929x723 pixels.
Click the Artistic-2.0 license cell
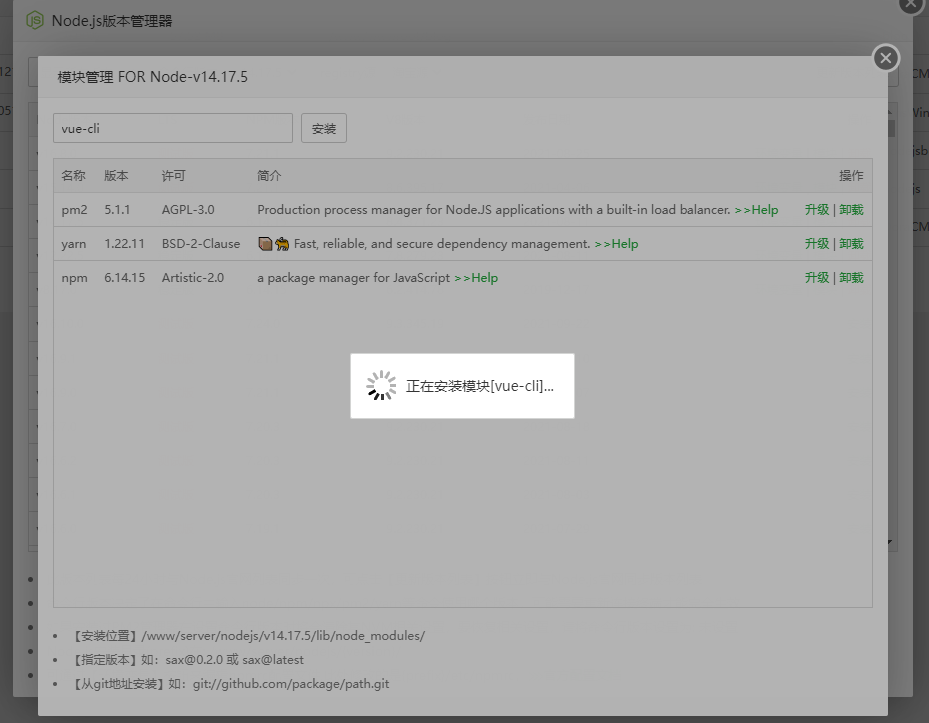(x=193, y=278)
